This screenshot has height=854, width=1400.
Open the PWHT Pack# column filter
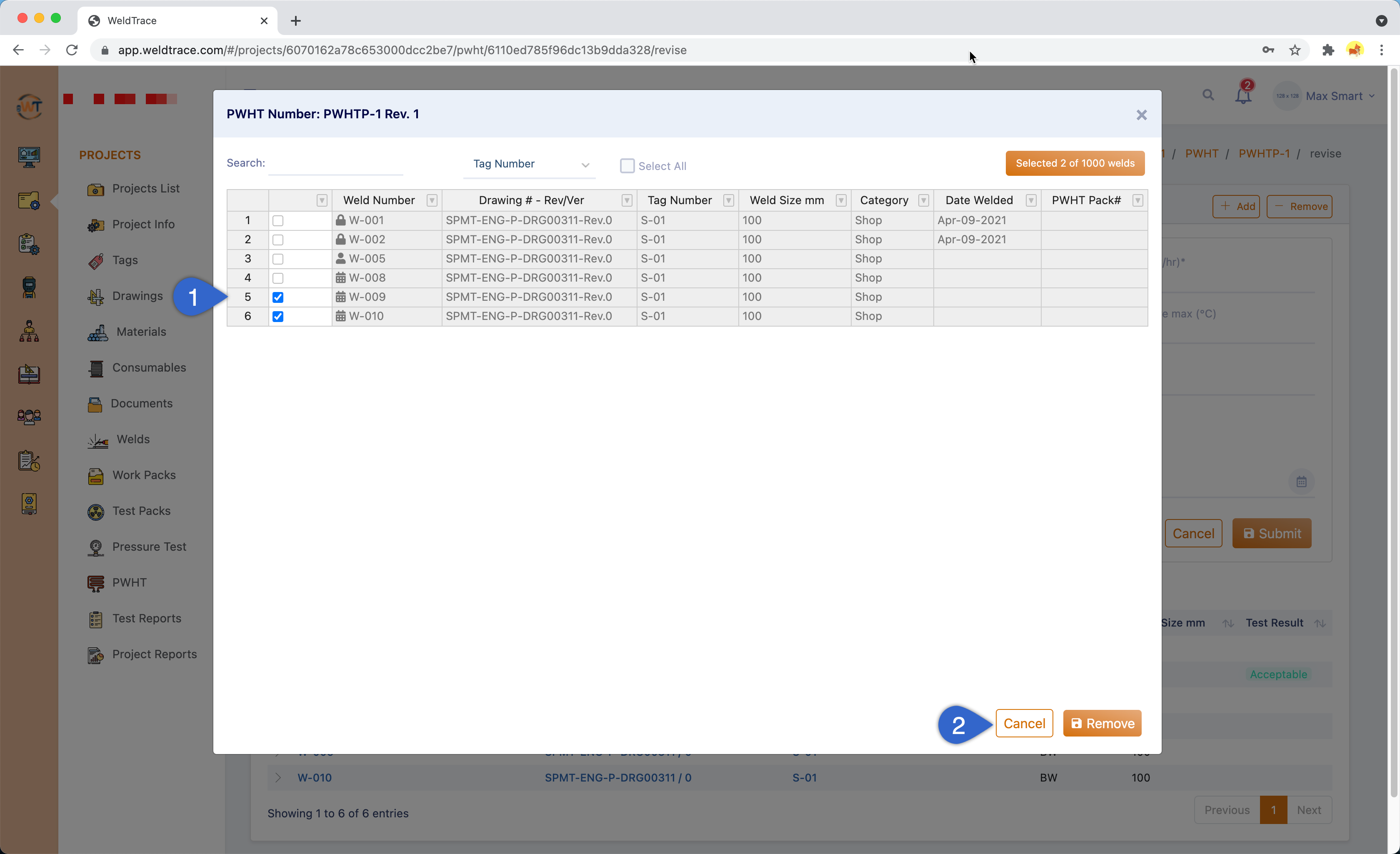pos(1137,200)
